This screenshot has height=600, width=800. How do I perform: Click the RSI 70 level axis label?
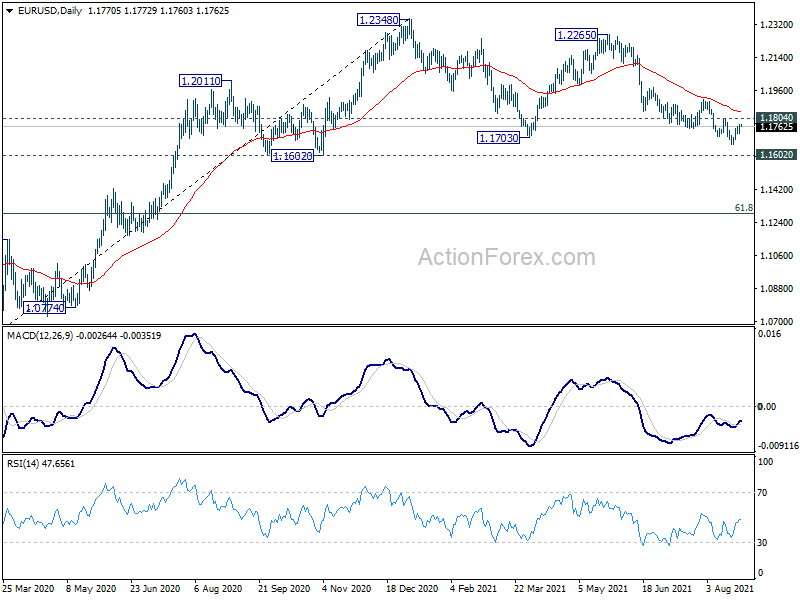point(762,493)
